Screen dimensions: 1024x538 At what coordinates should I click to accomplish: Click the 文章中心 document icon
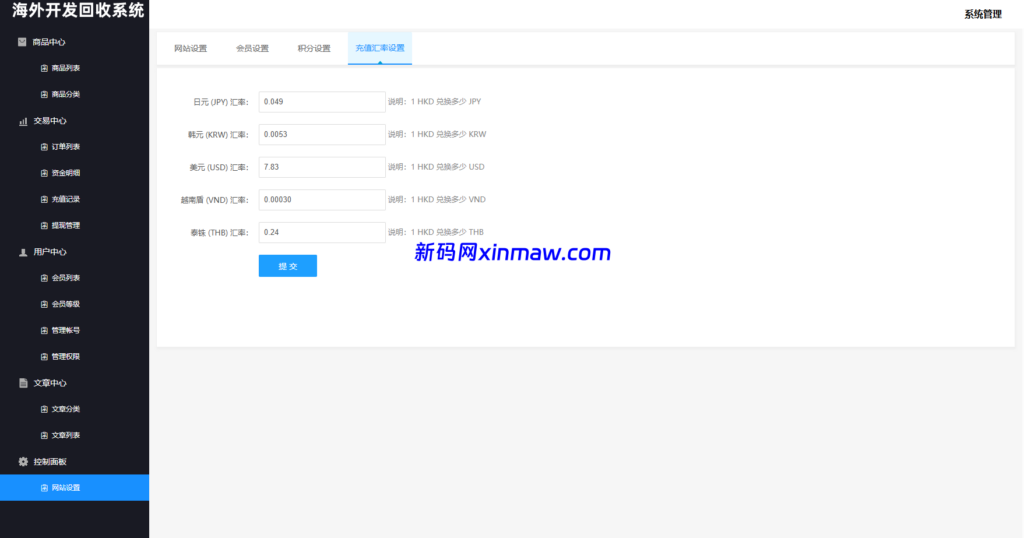[x=23, y=383]
